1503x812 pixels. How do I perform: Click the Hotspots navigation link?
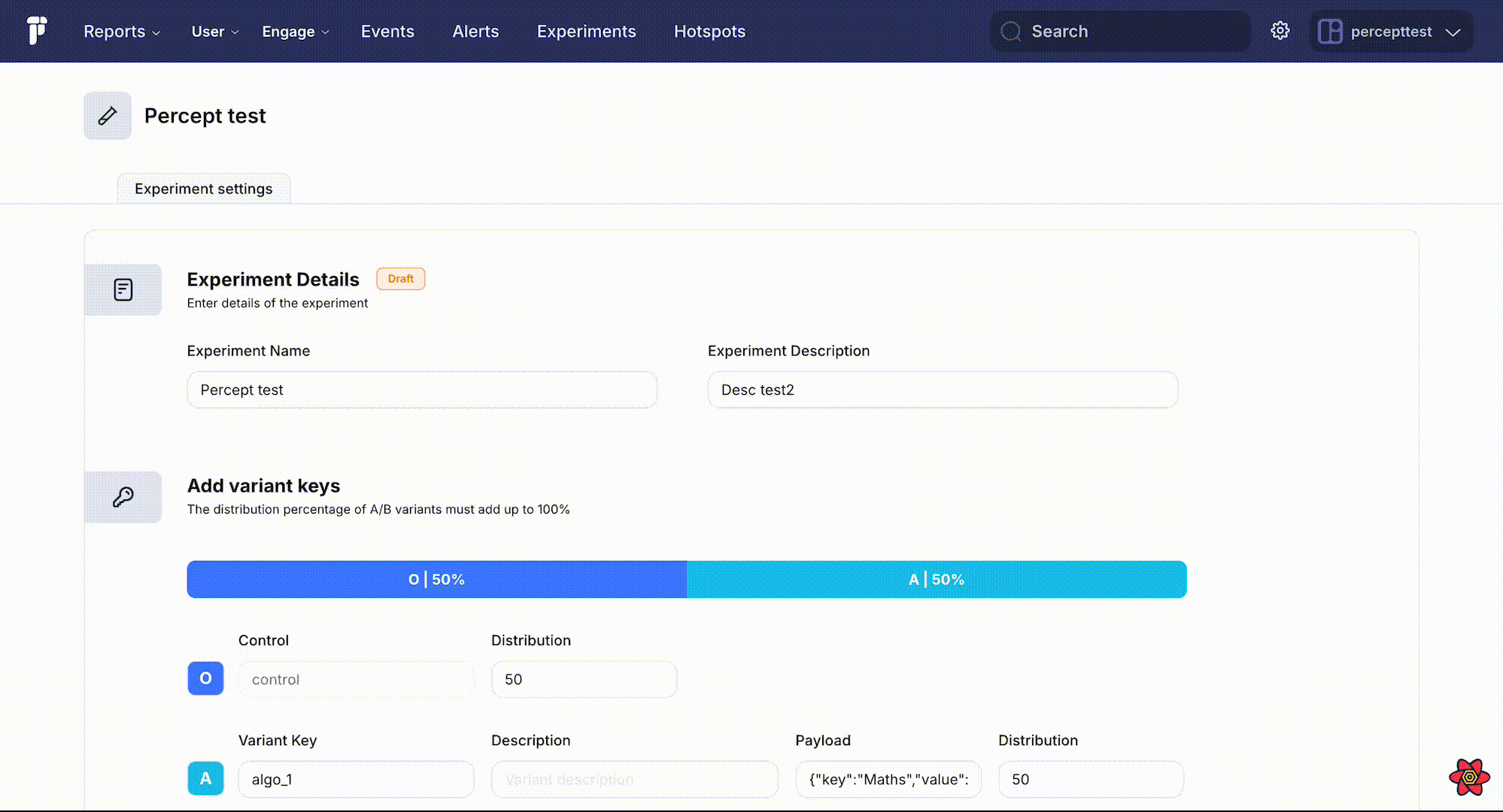[x=710, y=31]
